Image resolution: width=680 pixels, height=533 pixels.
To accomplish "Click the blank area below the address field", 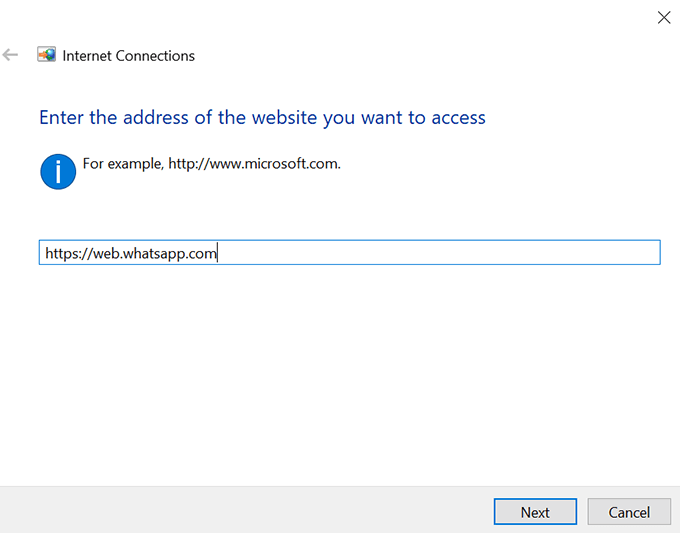I will (x=340, y=370).
